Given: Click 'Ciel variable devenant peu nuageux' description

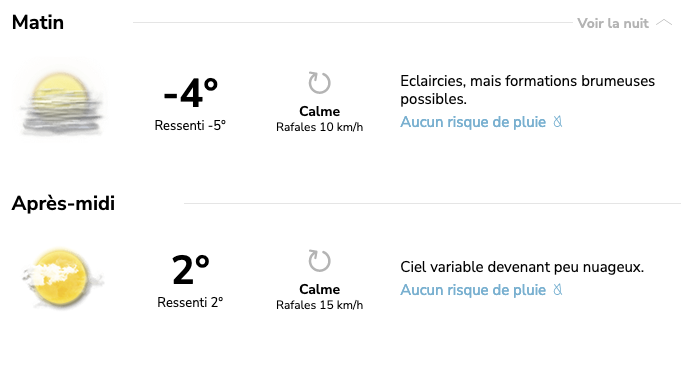Looking at the screenshot, I should 522,267.
